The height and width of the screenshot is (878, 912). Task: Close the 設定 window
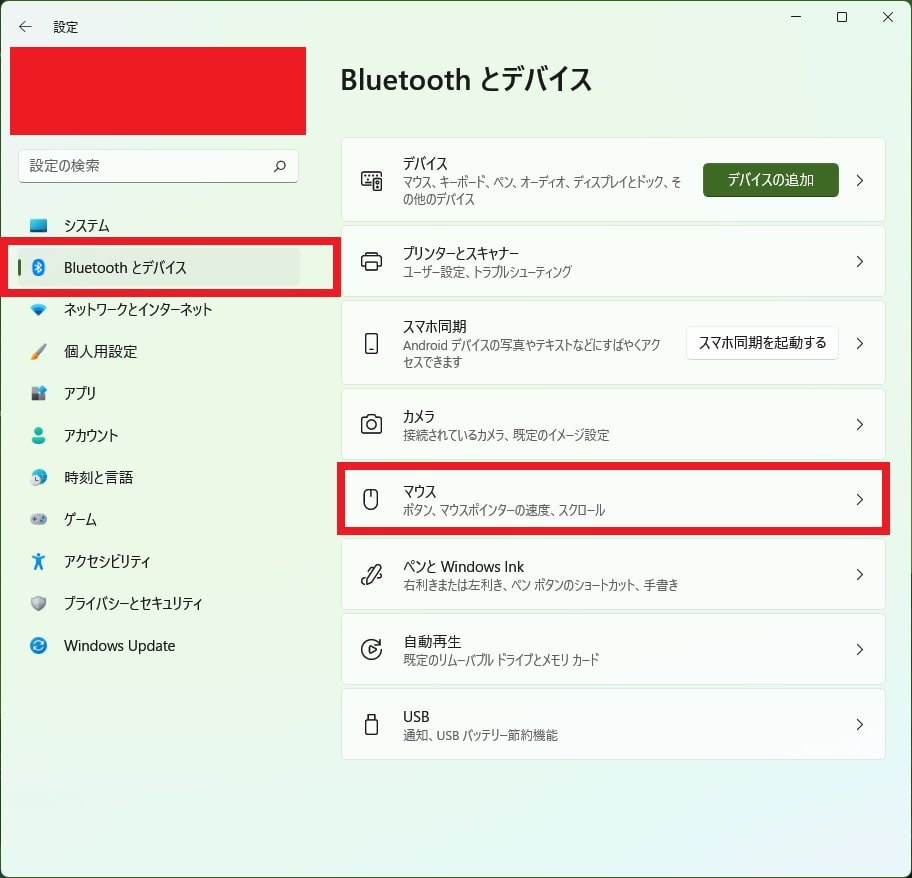point(888,17)
